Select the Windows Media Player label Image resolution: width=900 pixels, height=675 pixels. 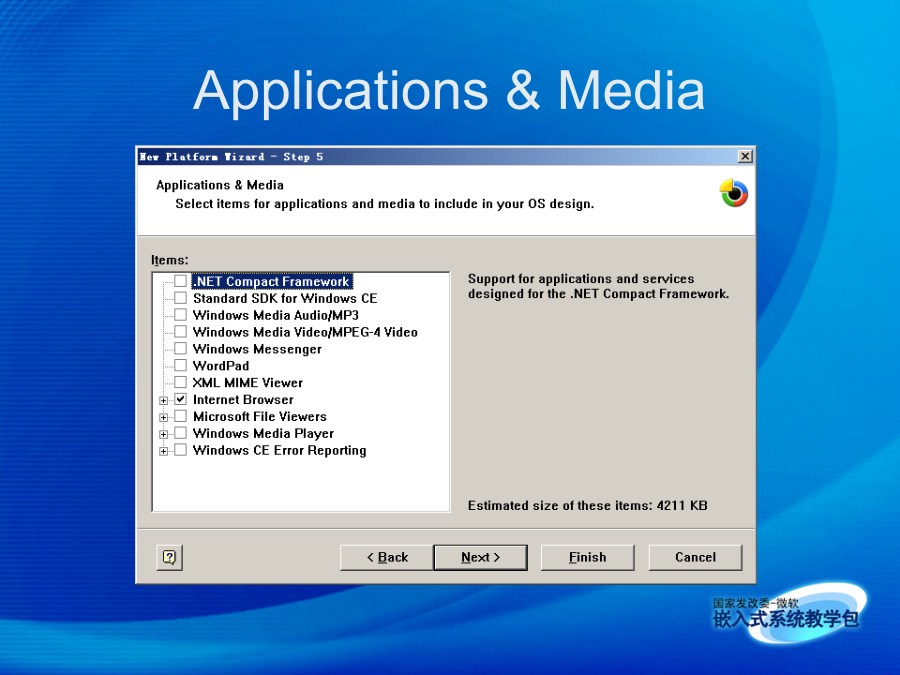(263, 433)
